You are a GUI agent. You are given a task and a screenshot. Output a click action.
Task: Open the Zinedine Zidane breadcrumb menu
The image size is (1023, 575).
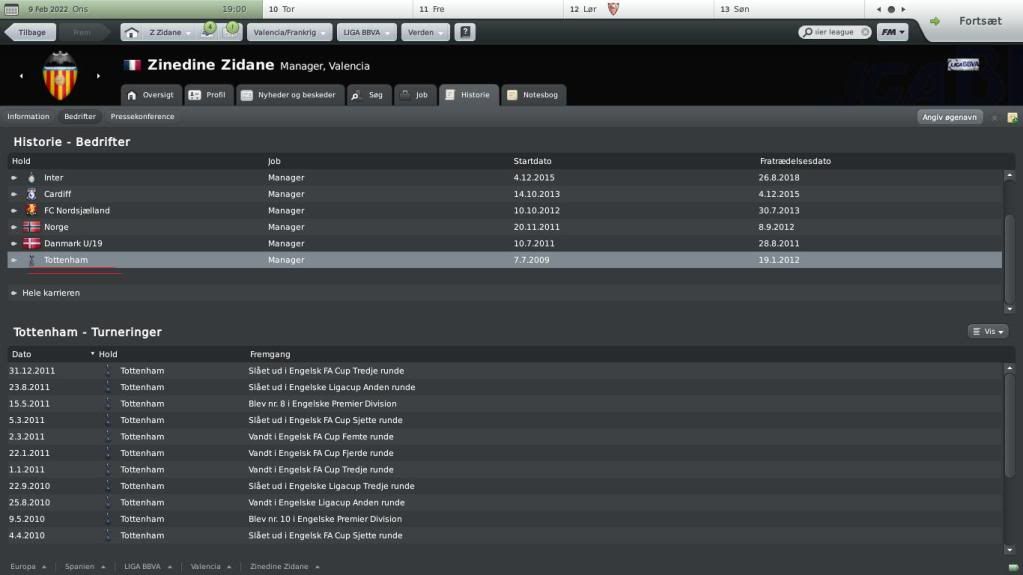coord(284,567)
